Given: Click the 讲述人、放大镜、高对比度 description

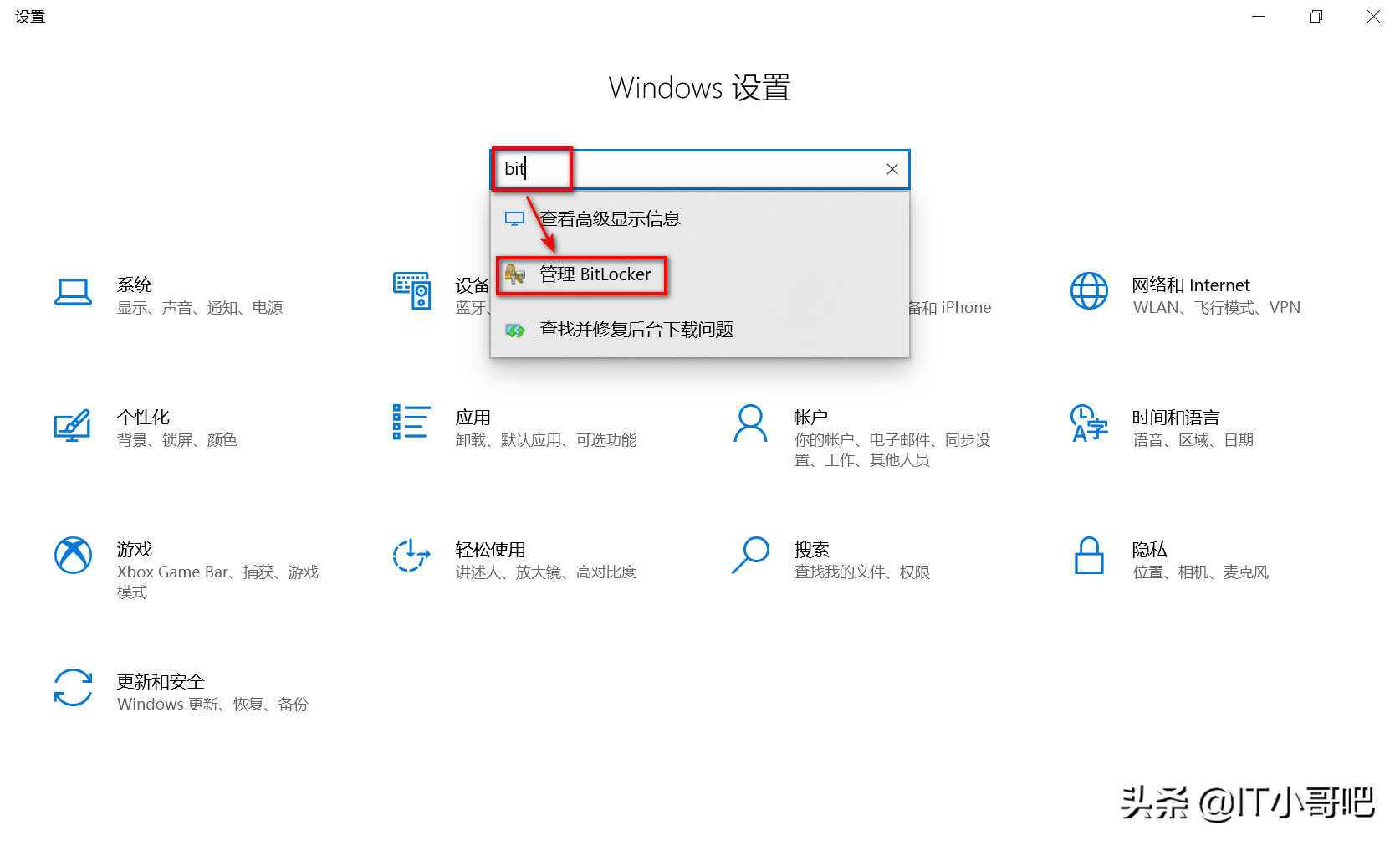Looking at the screenshot, I should 546,572.
